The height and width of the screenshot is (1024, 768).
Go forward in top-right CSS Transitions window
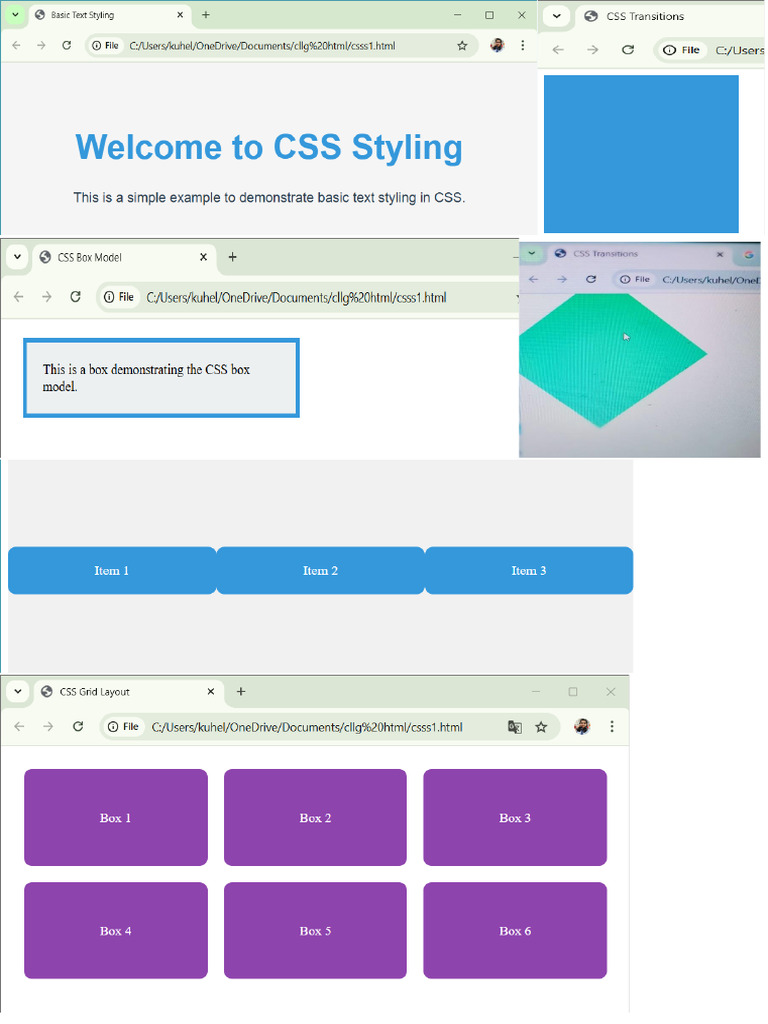coord(592,50)
